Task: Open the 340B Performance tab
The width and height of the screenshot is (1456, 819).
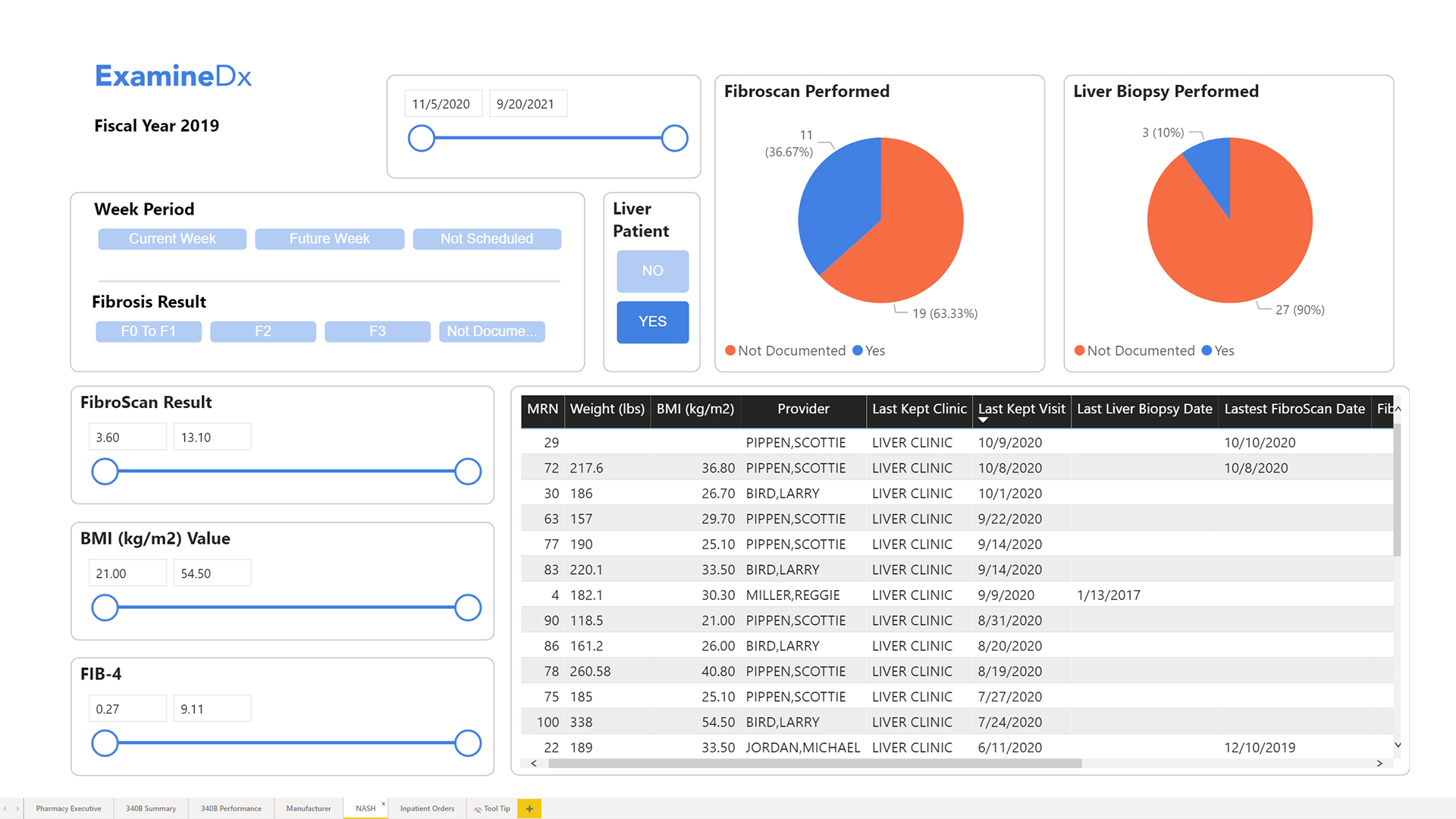Action: [231, 808]
